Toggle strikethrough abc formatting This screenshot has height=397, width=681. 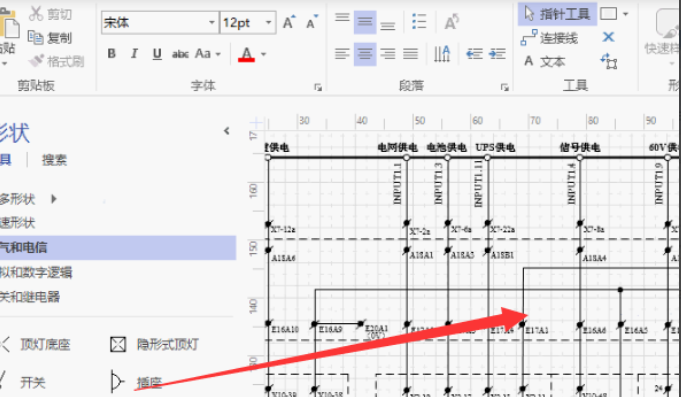tap(180, 54)
